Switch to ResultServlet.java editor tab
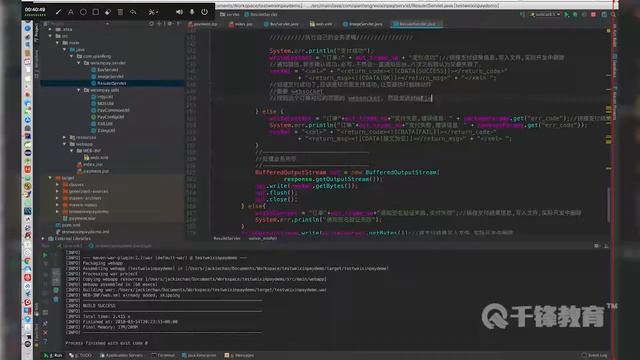This screenshot has height=360, width=640. point(416,24)
